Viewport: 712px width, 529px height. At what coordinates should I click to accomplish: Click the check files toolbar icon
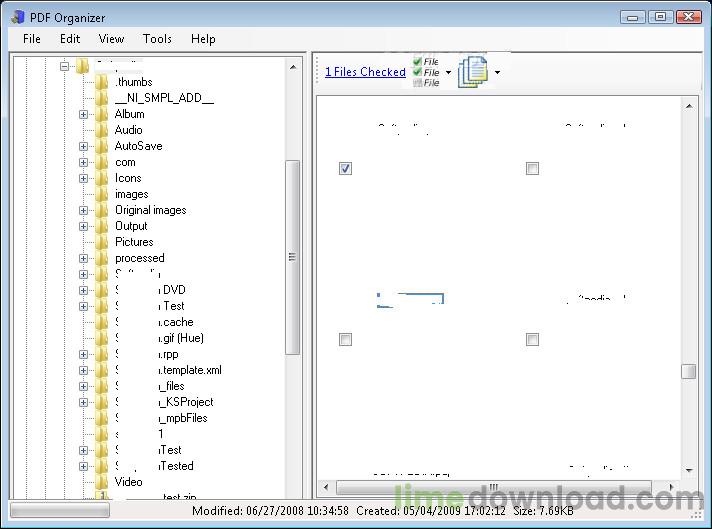pyautogui.click(x=426, y=72)
